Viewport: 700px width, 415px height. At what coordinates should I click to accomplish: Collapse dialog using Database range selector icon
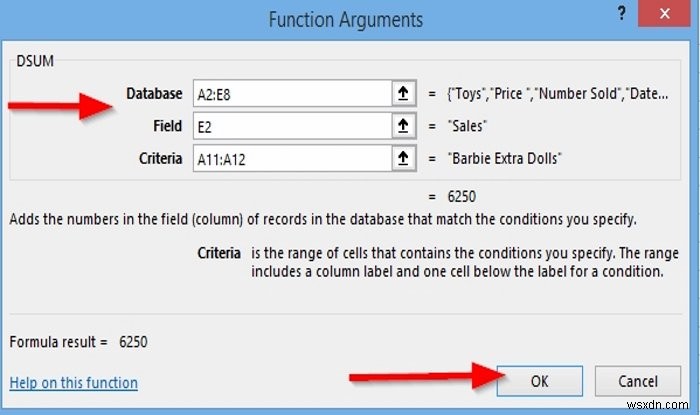coord(404,94)
